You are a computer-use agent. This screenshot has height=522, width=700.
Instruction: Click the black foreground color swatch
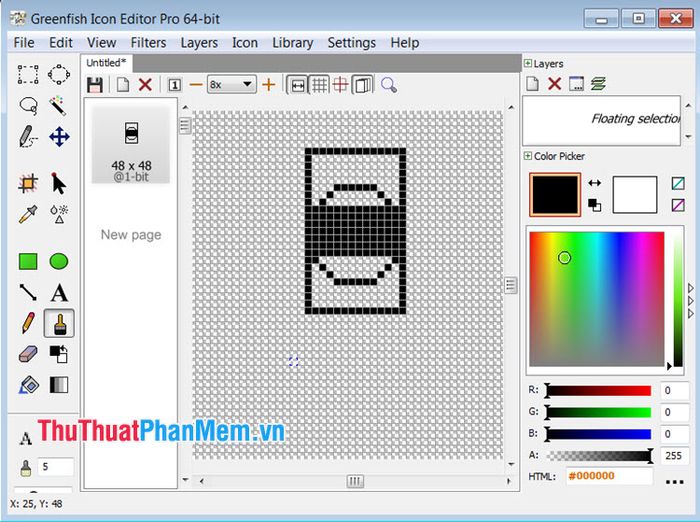(x=555, y=195)
